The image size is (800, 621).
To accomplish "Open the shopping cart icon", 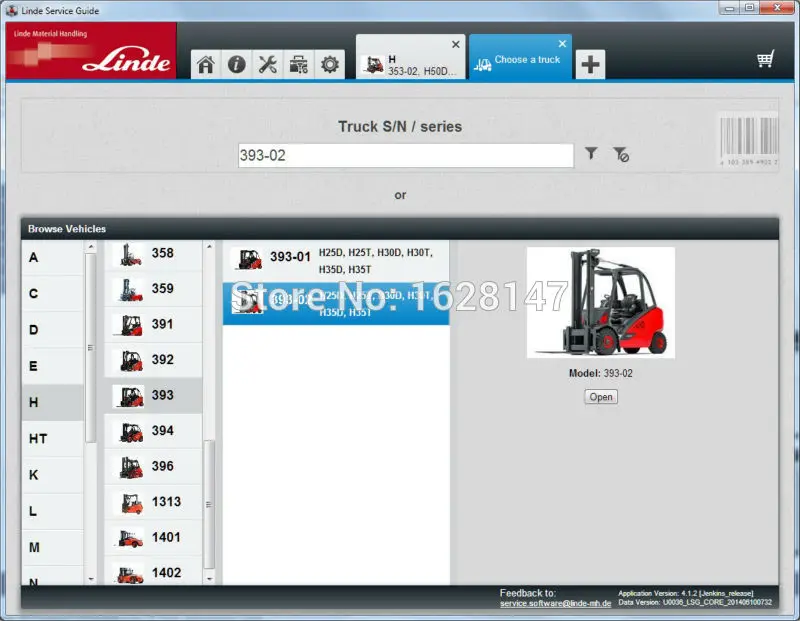I will tap(765, 59).
